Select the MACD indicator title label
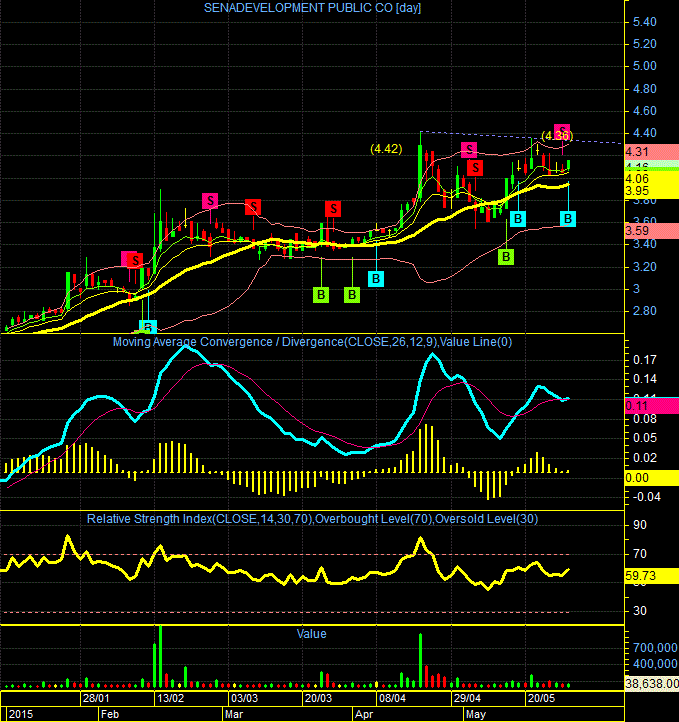 (x=312, y=342)
